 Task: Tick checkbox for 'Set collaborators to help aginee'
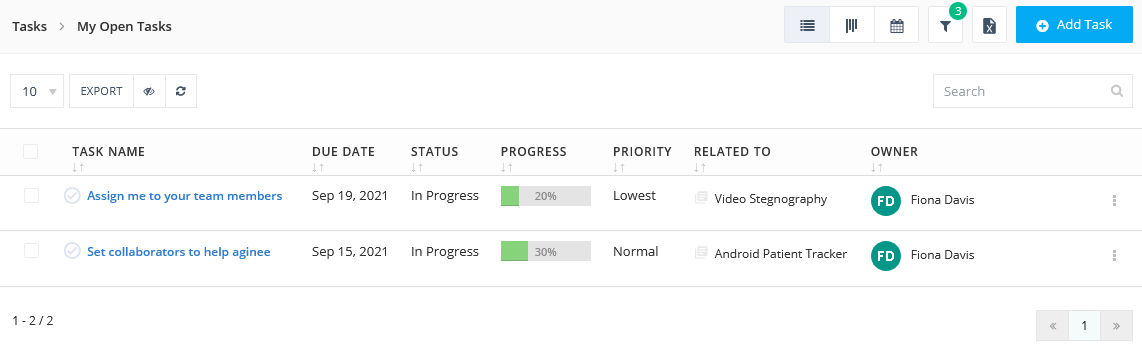tap(31, 251)
